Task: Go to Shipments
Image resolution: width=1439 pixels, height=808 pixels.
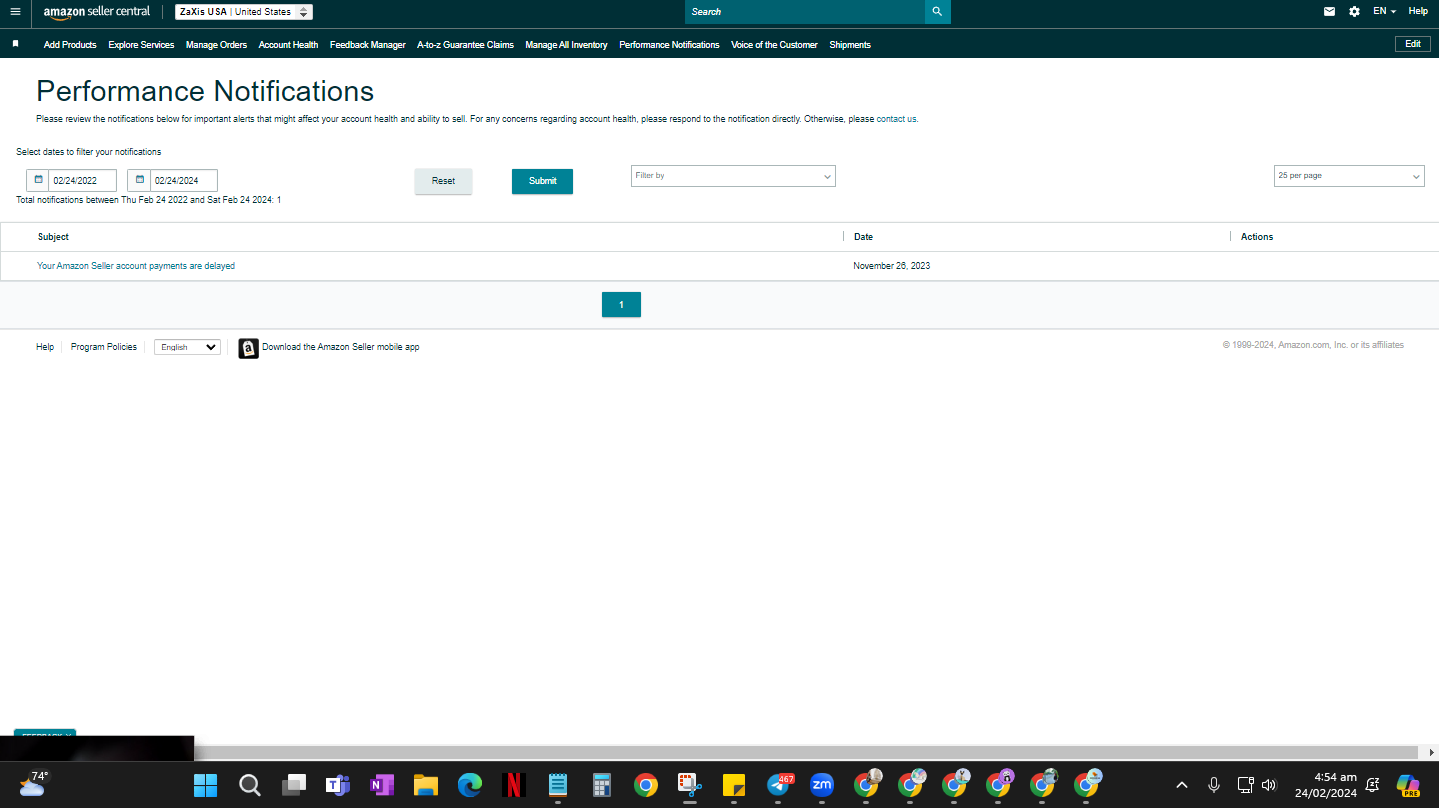Action: [x=850, y=45]
